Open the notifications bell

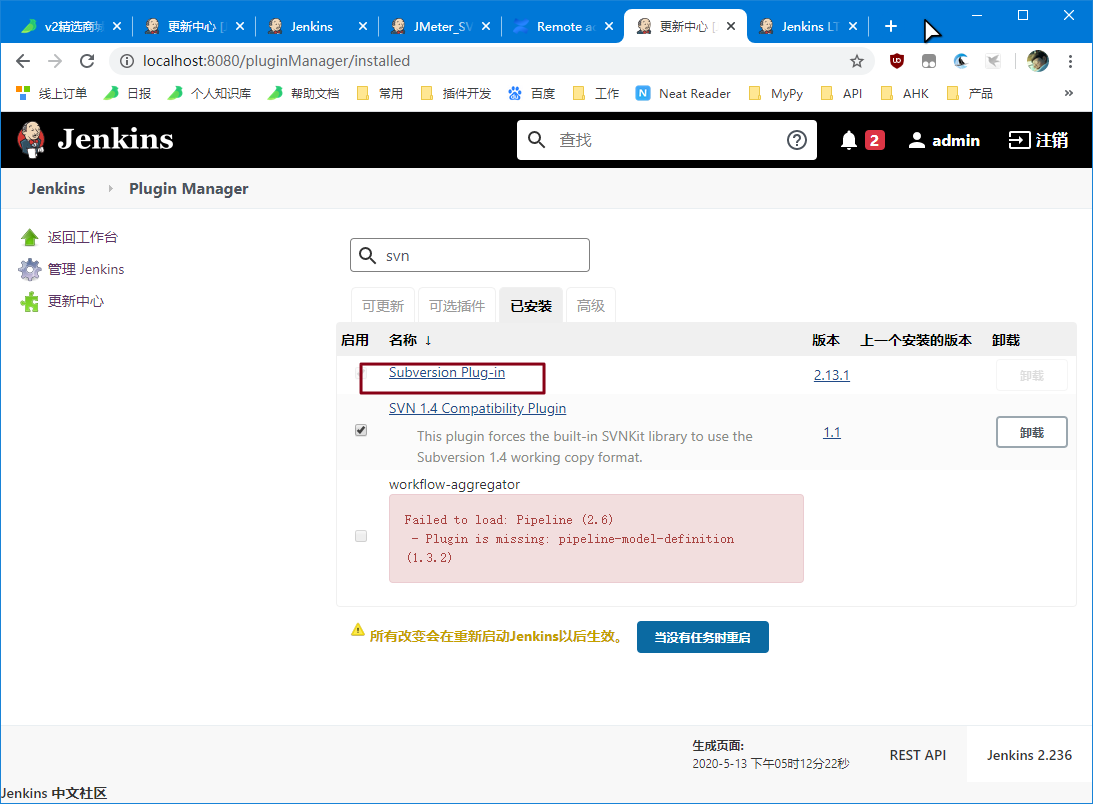848,140
